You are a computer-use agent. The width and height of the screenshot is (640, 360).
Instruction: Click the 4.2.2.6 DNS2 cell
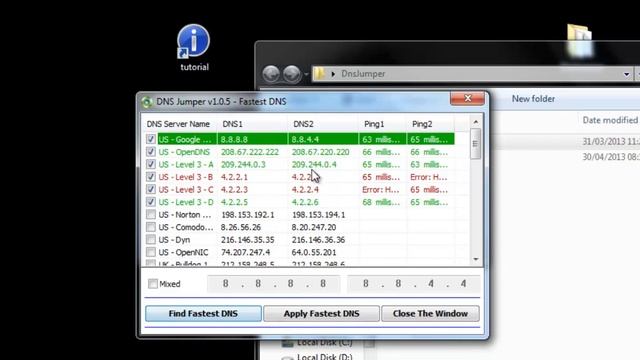[305, 202]
